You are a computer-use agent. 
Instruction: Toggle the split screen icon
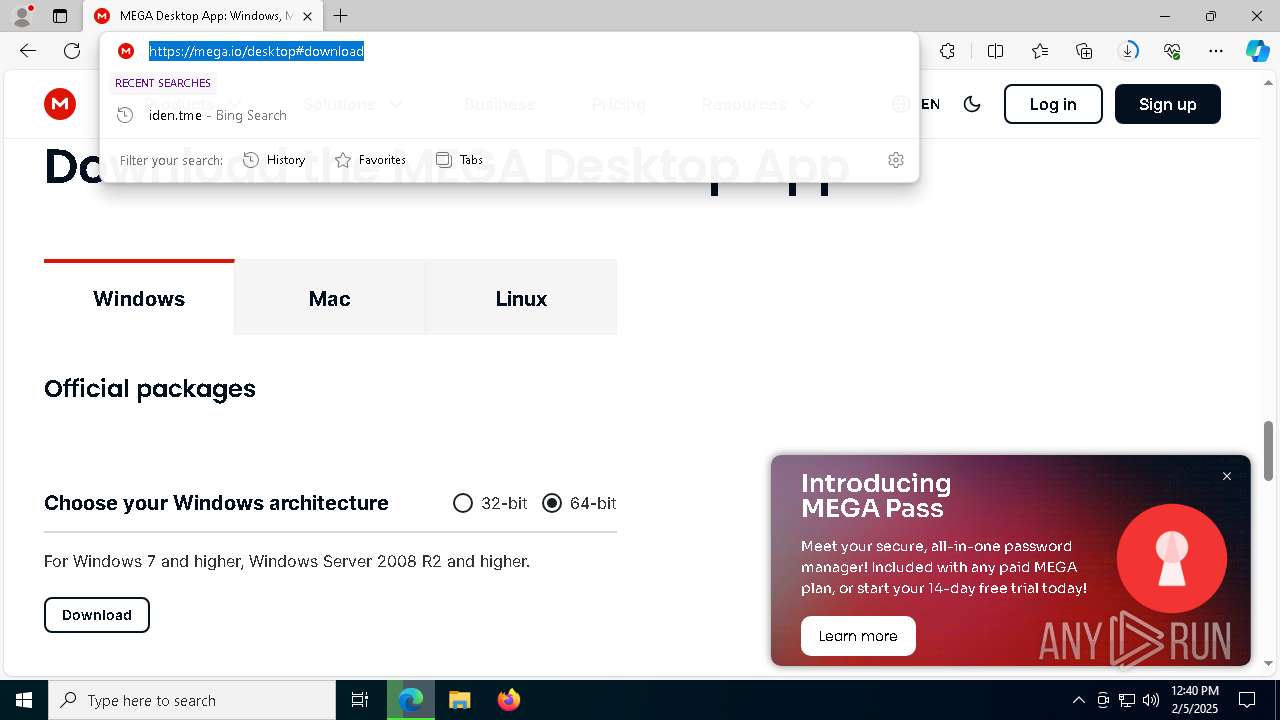995,51
